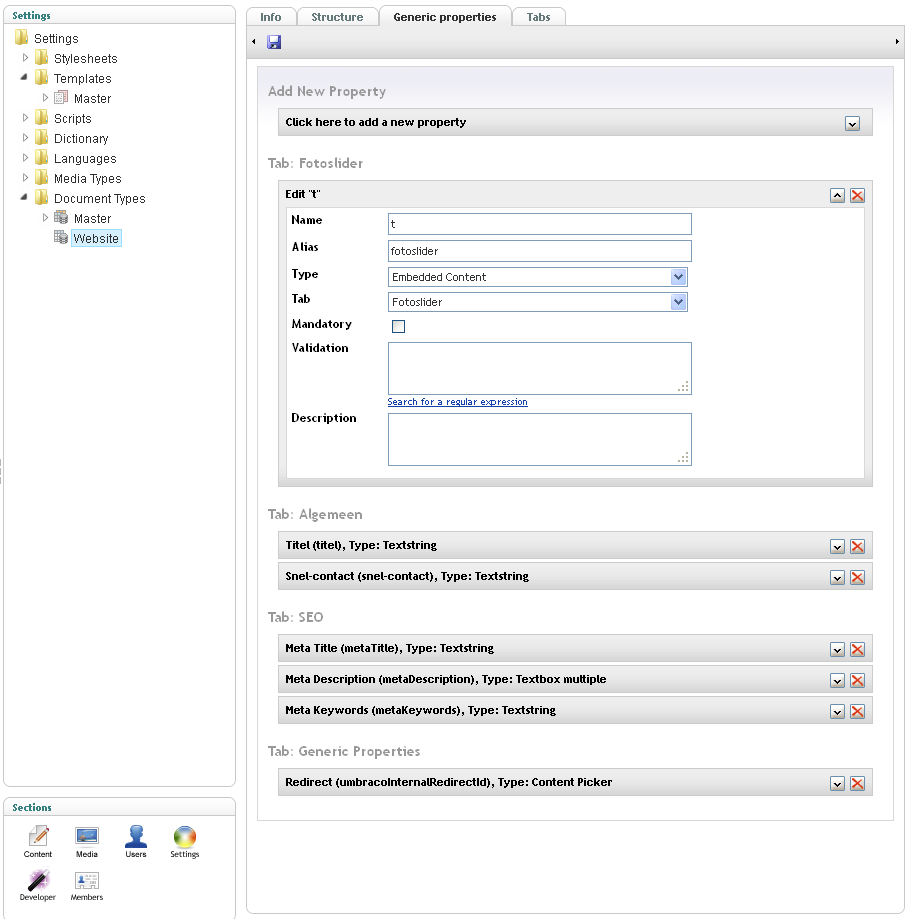Click here to add a new property
912x919 pixels.
coord(574,123)
